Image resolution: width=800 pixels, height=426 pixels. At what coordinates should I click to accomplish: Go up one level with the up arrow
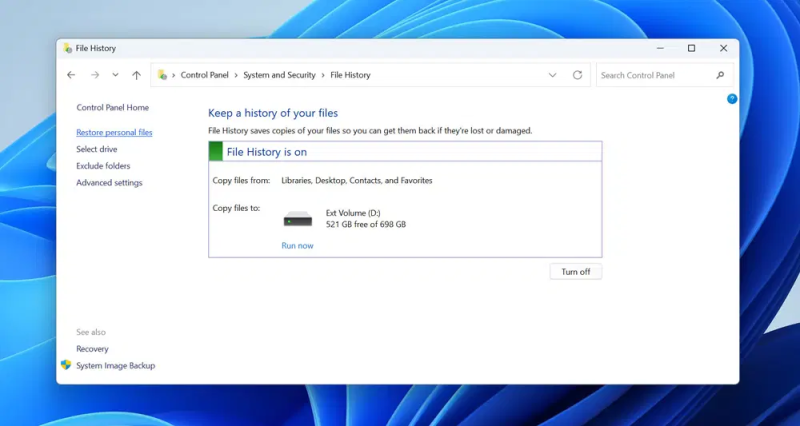136,75
